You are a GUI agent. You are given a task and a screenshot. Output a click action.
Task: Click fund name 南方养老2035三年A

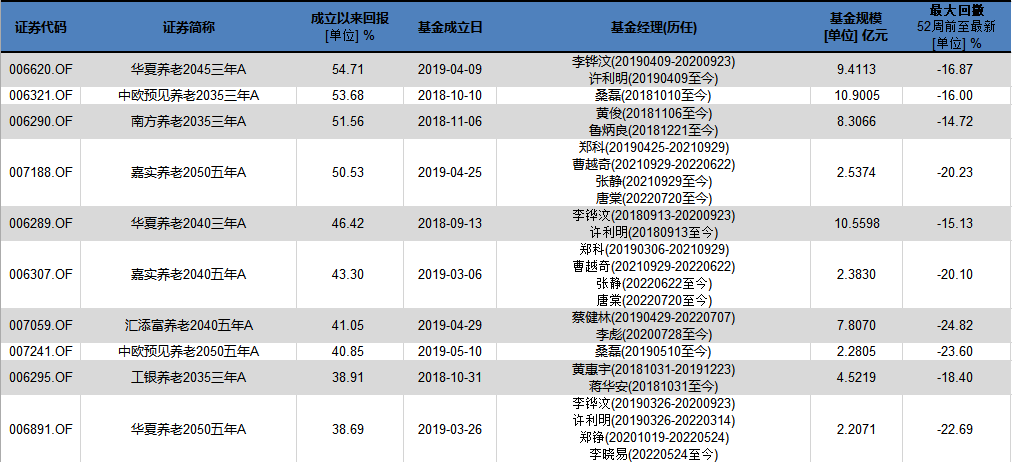click(188, 121)
